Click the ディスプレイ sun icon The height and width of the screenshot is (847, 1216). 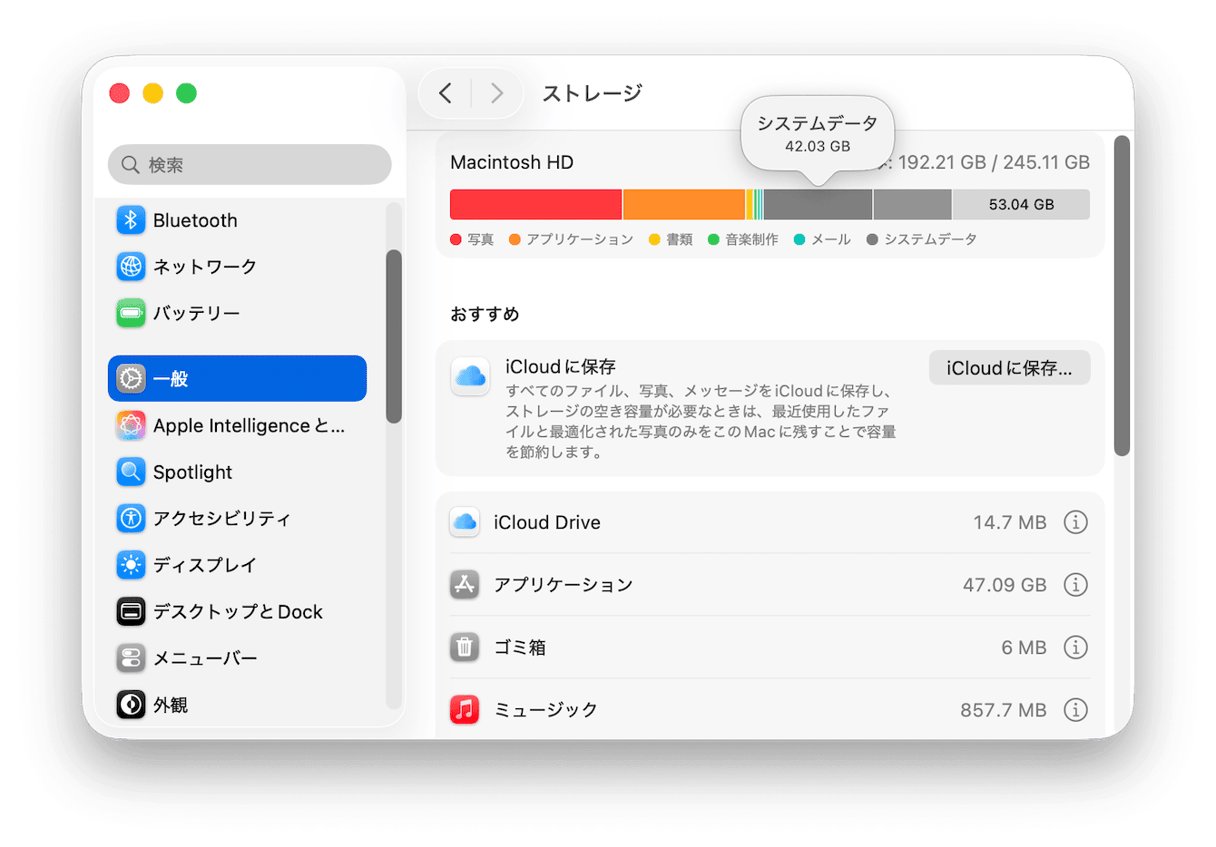click(x=130, y=565)
